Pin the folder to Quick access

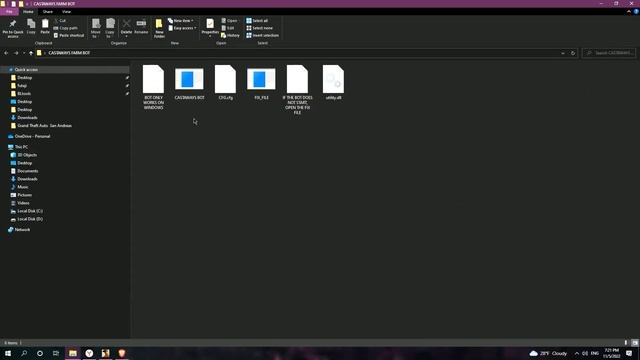click(x=13, y=28)
